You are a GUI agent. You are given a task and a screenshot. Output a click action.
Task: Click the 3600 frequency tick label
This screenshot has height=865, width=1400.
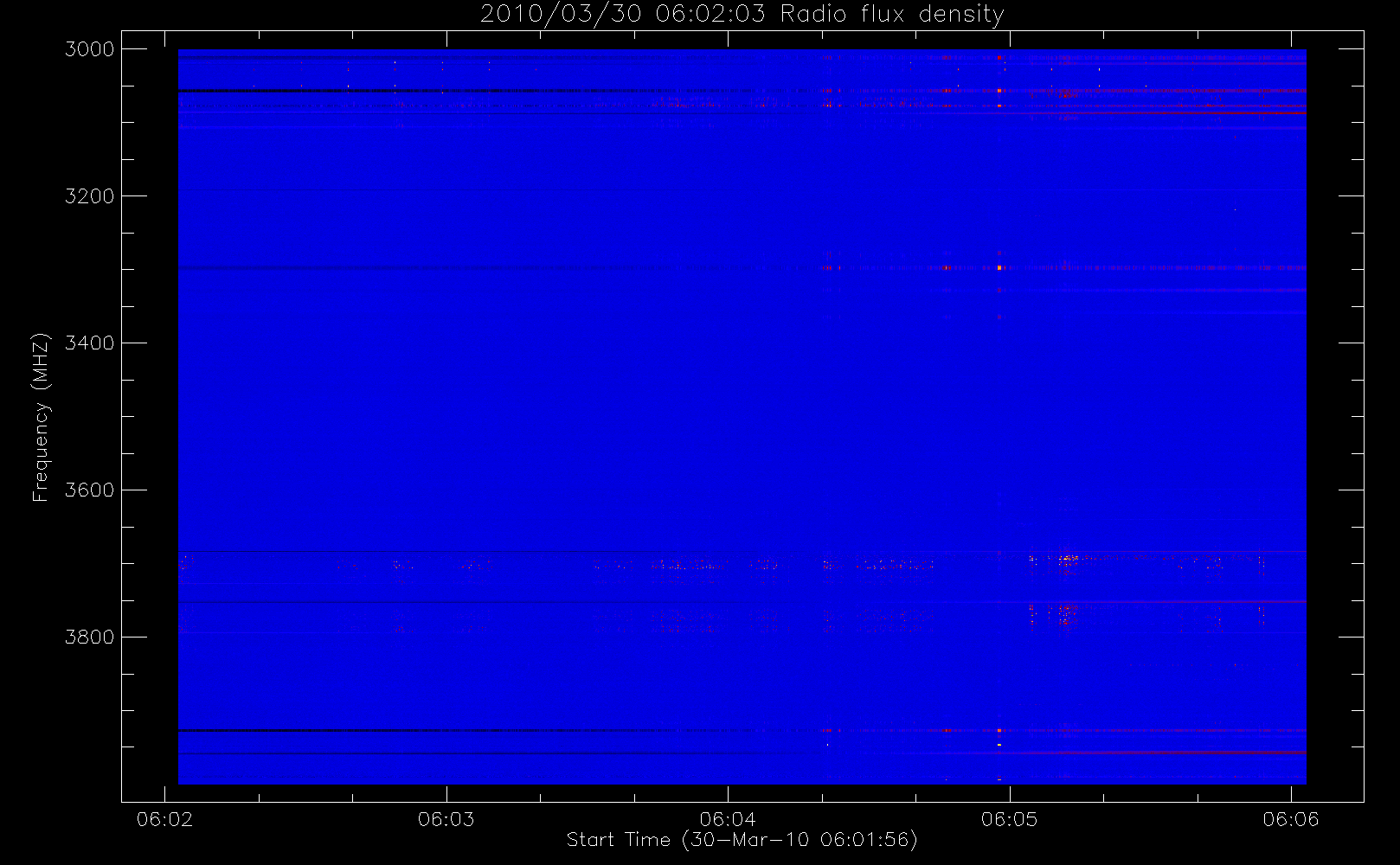(x=90, y=490)
